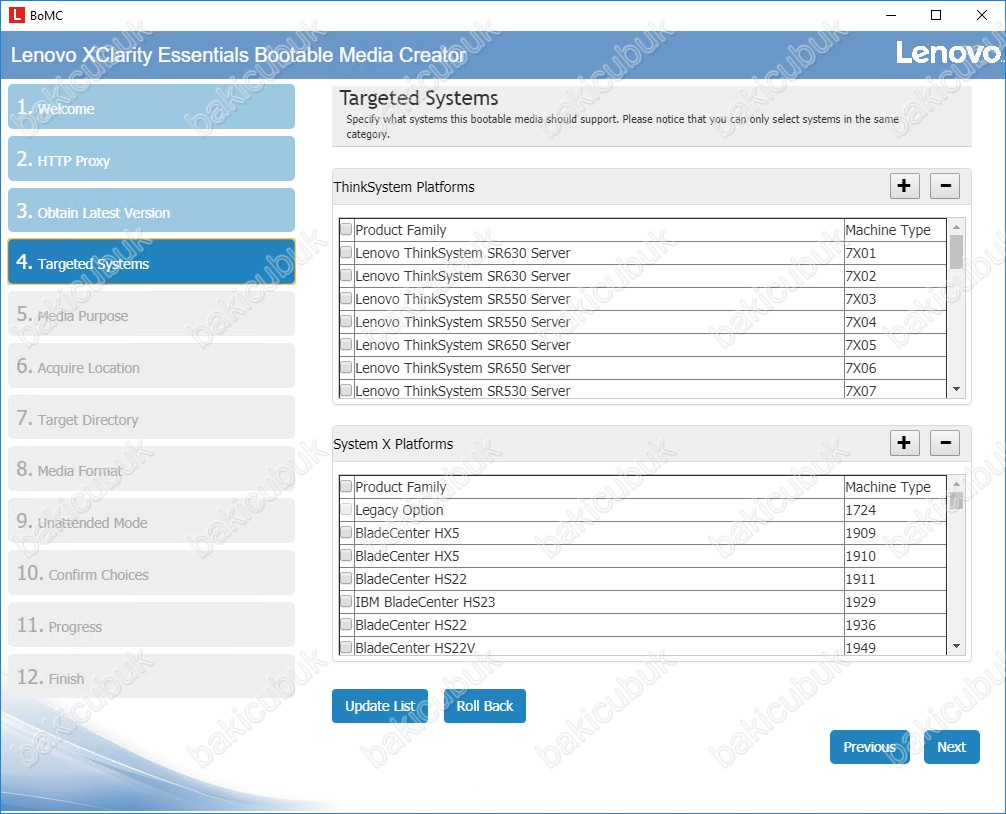Click the 'IBM BladeCenter HS23' row text
The width and height of the screenshot is (1006, 814).
[425, 602]
